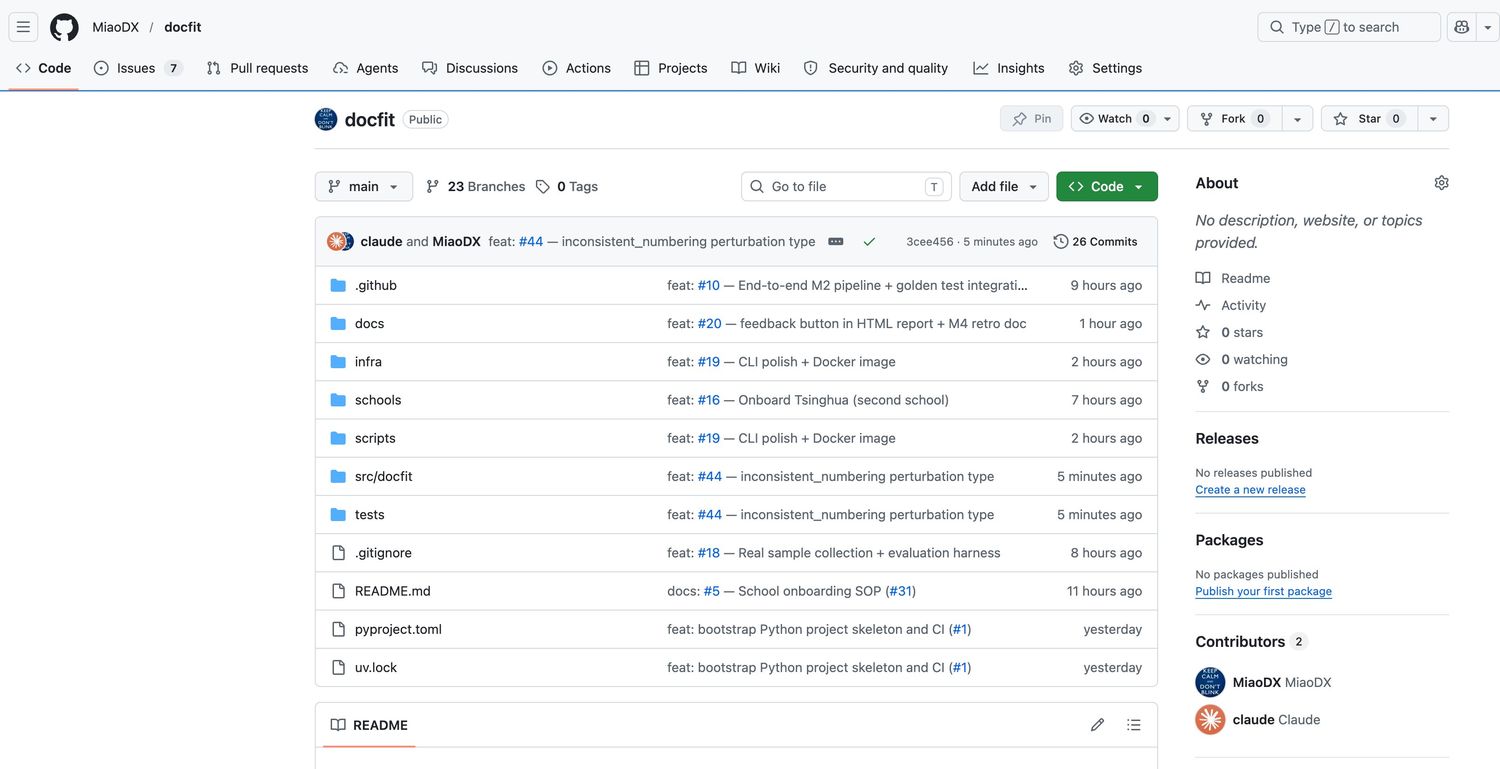Viewport: 1500px width, 769px height.
Task: Open the docs folder
Action: (369, 324)
